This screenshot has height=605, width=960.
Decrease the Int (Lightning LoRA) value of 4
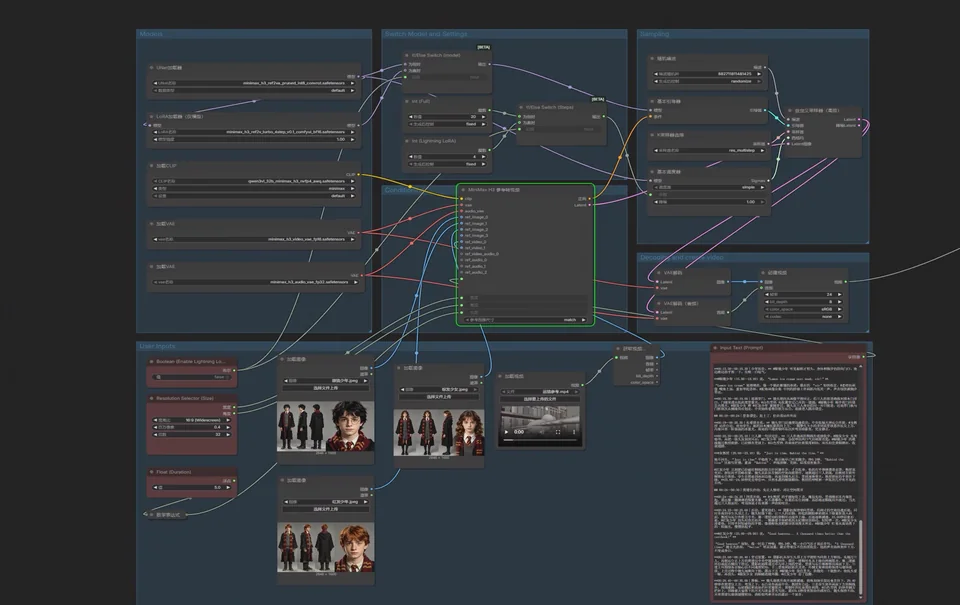click(411, 157)
